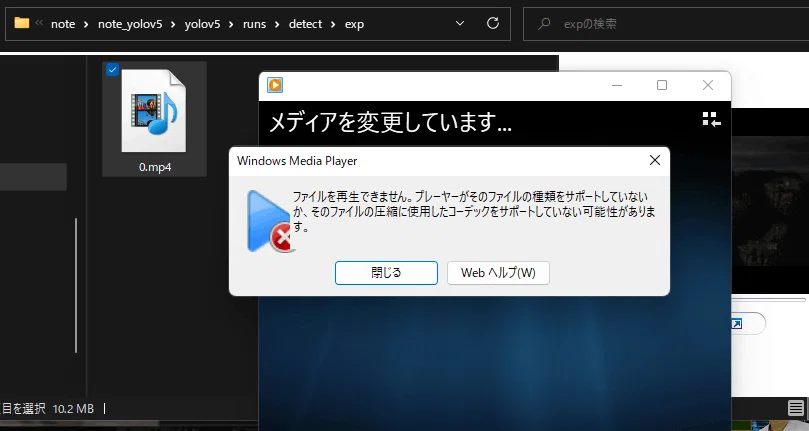The height and width of the screenshot is (431, 809).
Task: Maximize the Media Player window
Action: (662, 85)
